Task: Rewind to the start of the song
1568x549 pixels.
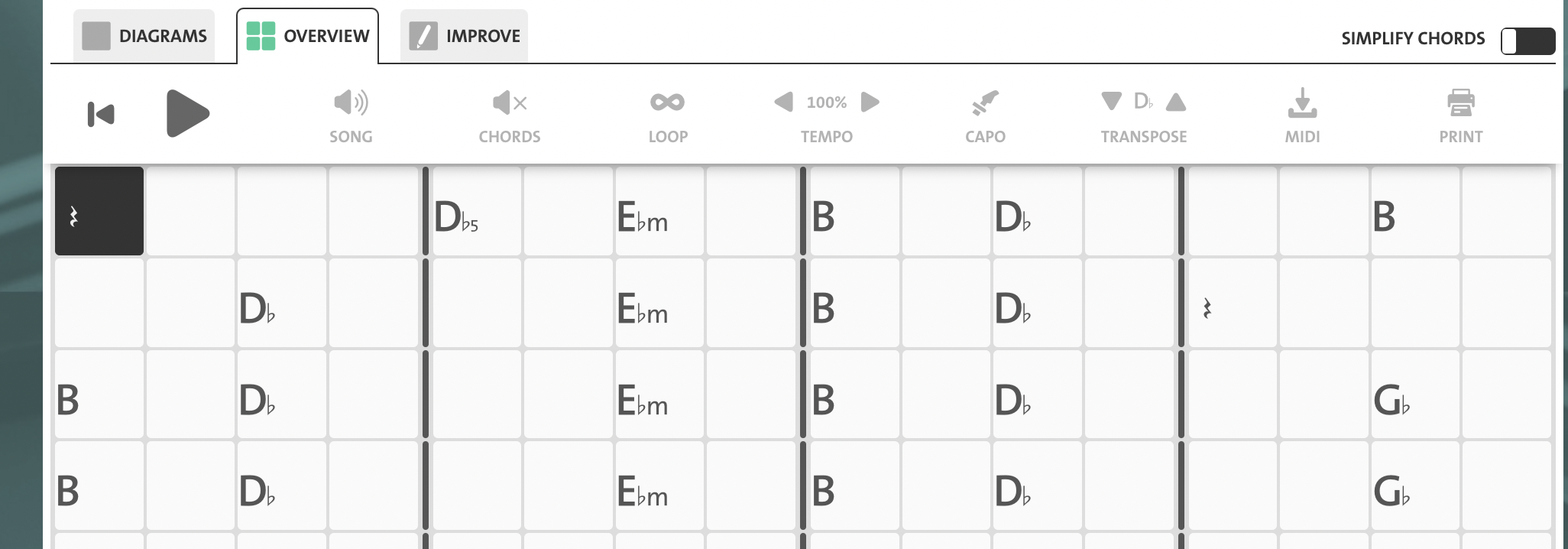Action: pos(101,115)
